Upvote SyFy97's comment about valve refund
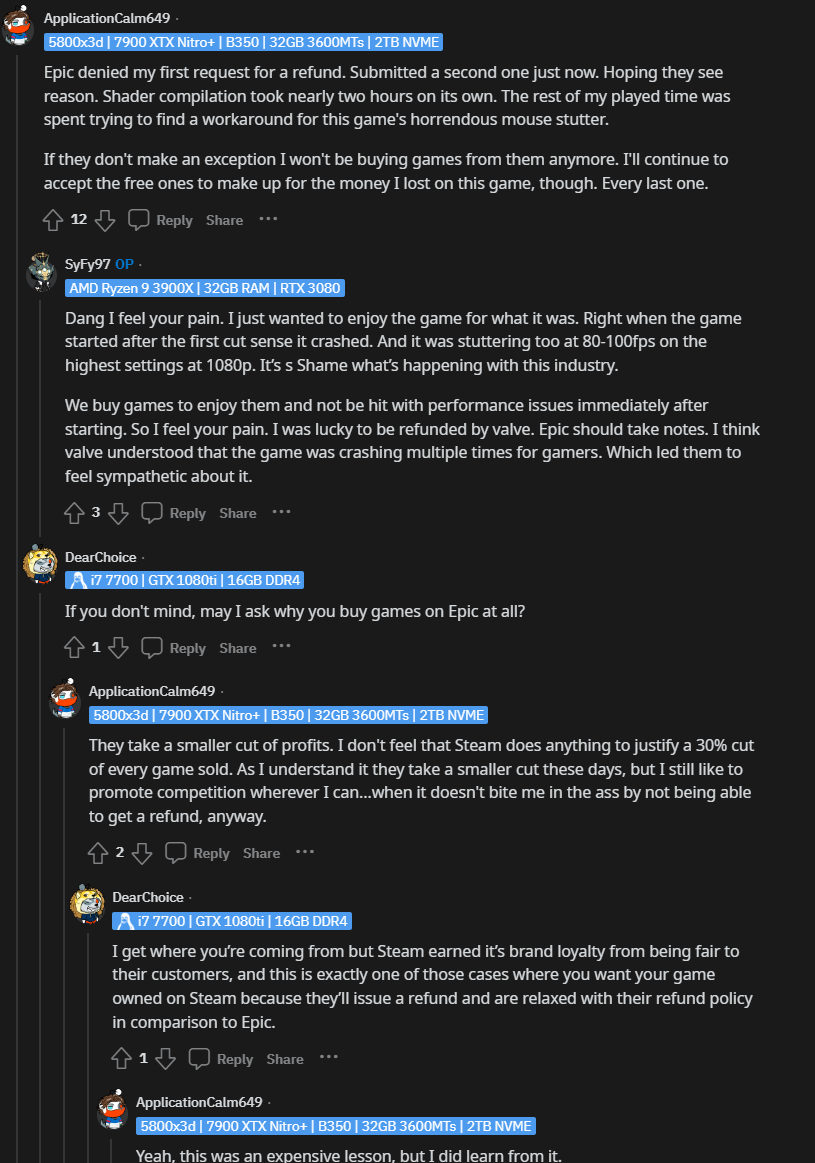The width and height of the screenshot is (815, 1163). [x=74, y=513]
